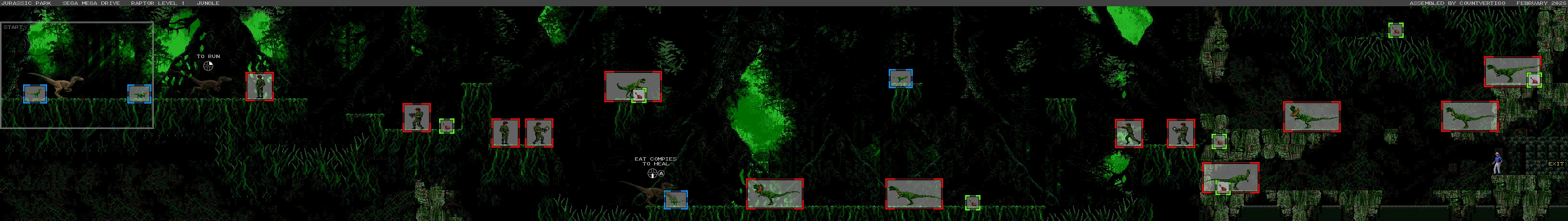This screenshot has height=221, width=1568.
Task: Select the grenade-launcher soldier right of the standing soldier
Action: pos(539,132)
